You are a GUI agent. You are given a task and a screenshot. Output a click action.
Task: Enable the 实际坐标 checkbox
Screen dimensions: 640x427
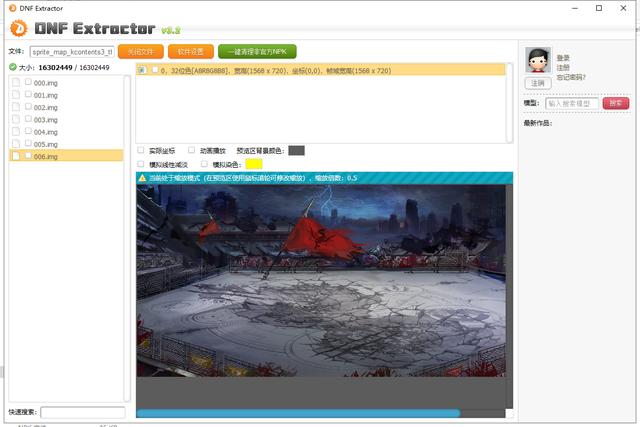tap(141, 150)
